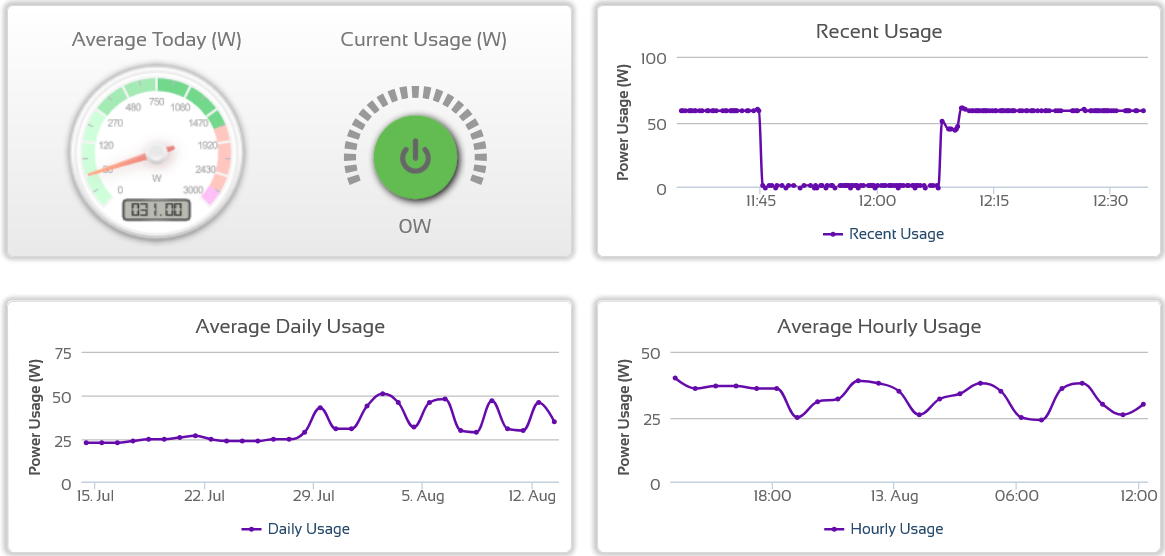
Task: Click the 0W current usage reading
Action: point(415,227)
